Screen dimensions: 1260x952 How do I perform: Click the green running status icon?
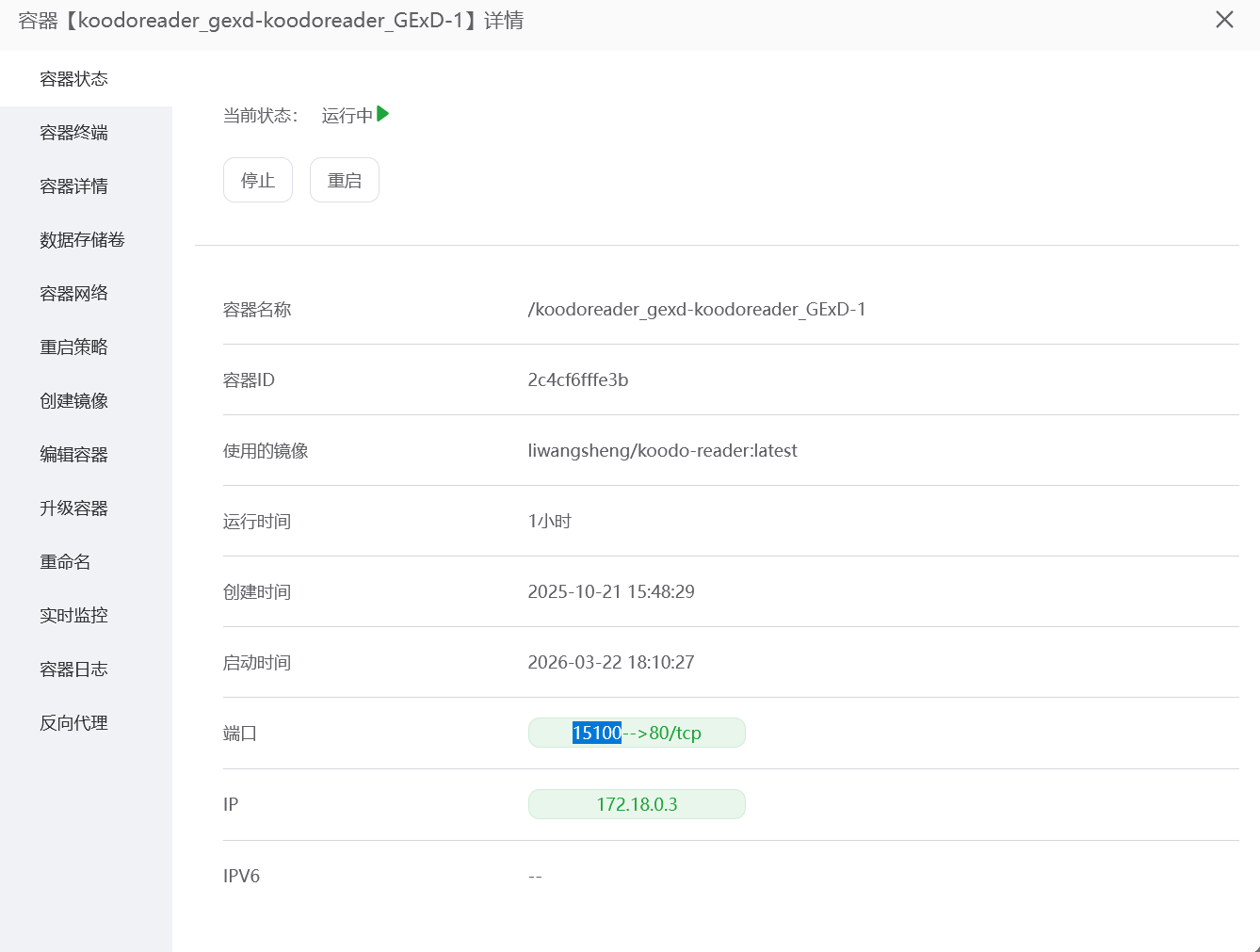pos(383,114)
